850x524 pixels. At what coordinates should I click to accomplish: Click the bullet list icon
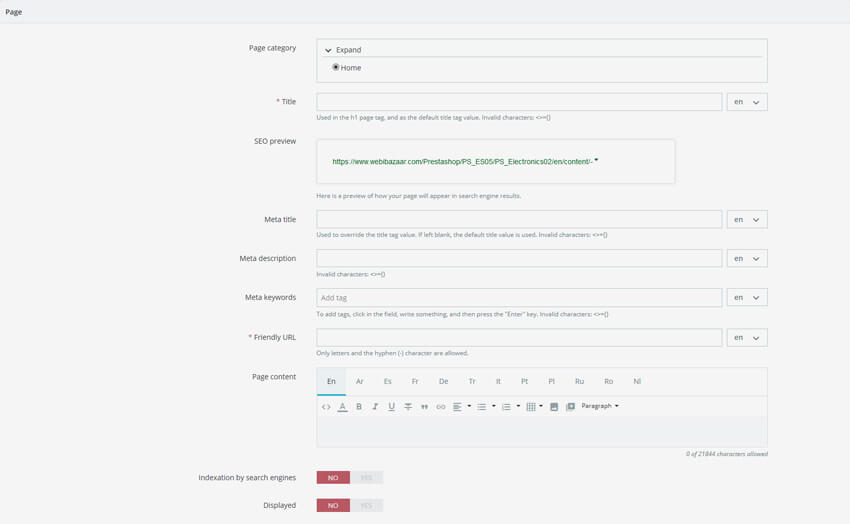[481, 406]
